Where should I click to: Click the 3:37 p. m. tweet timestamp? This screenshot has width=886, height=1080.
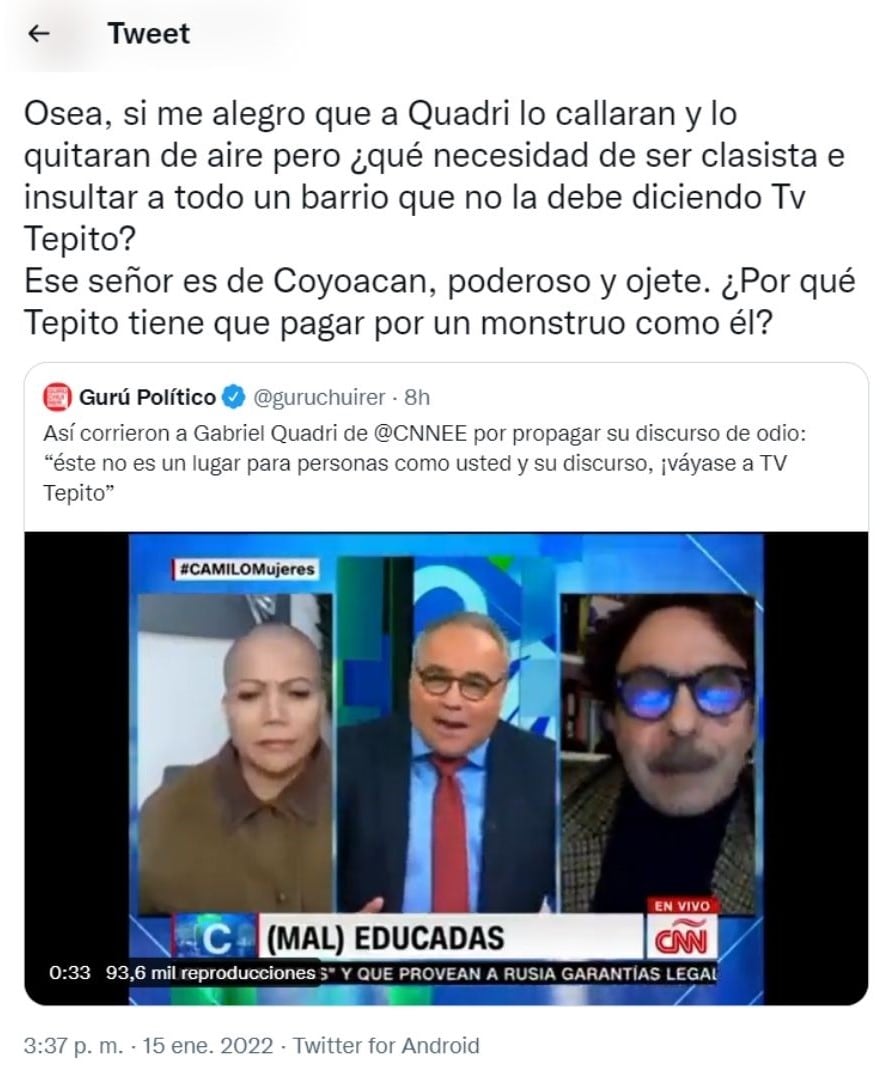74,1046
